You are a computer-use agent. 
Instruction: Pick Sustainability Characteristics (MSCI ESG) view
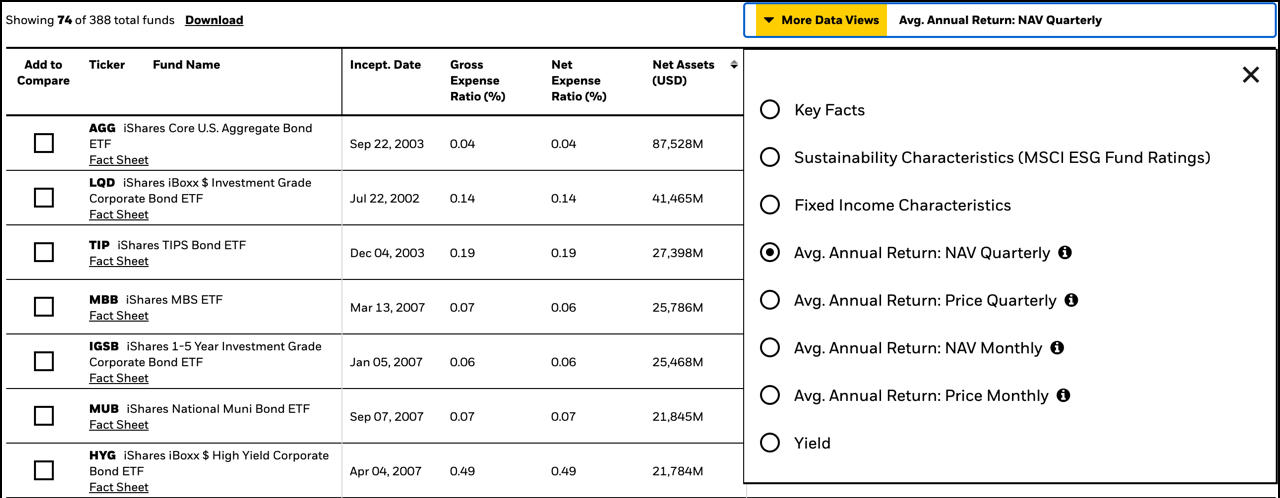tap(770, 157)
